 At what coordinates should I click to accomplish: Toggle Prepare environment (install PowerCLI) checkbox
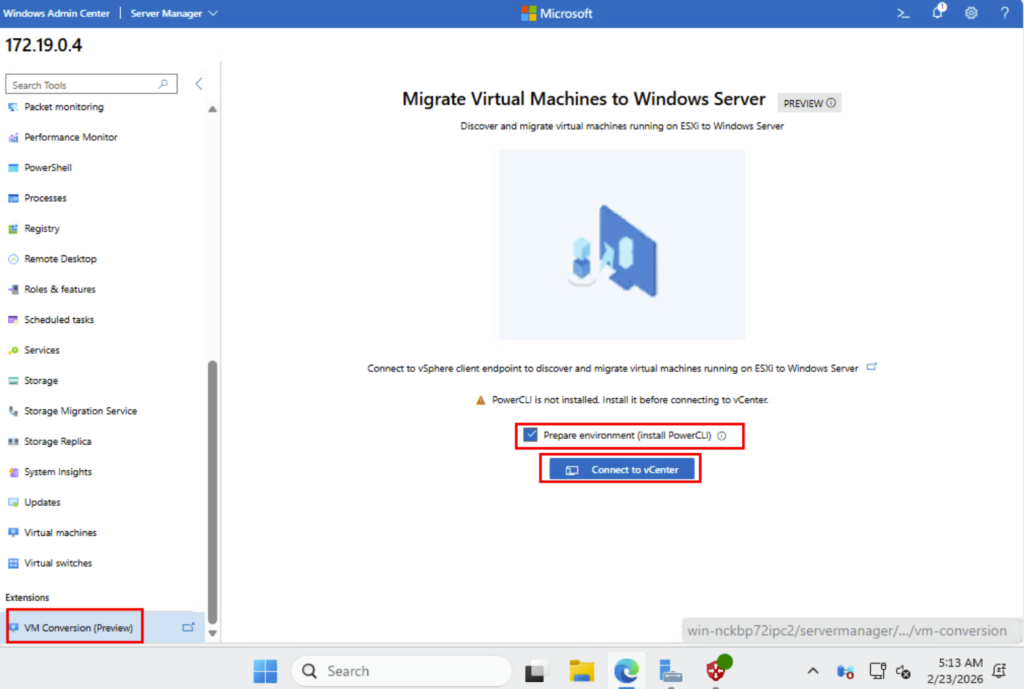pyautogui.click(x=531, y=435)
